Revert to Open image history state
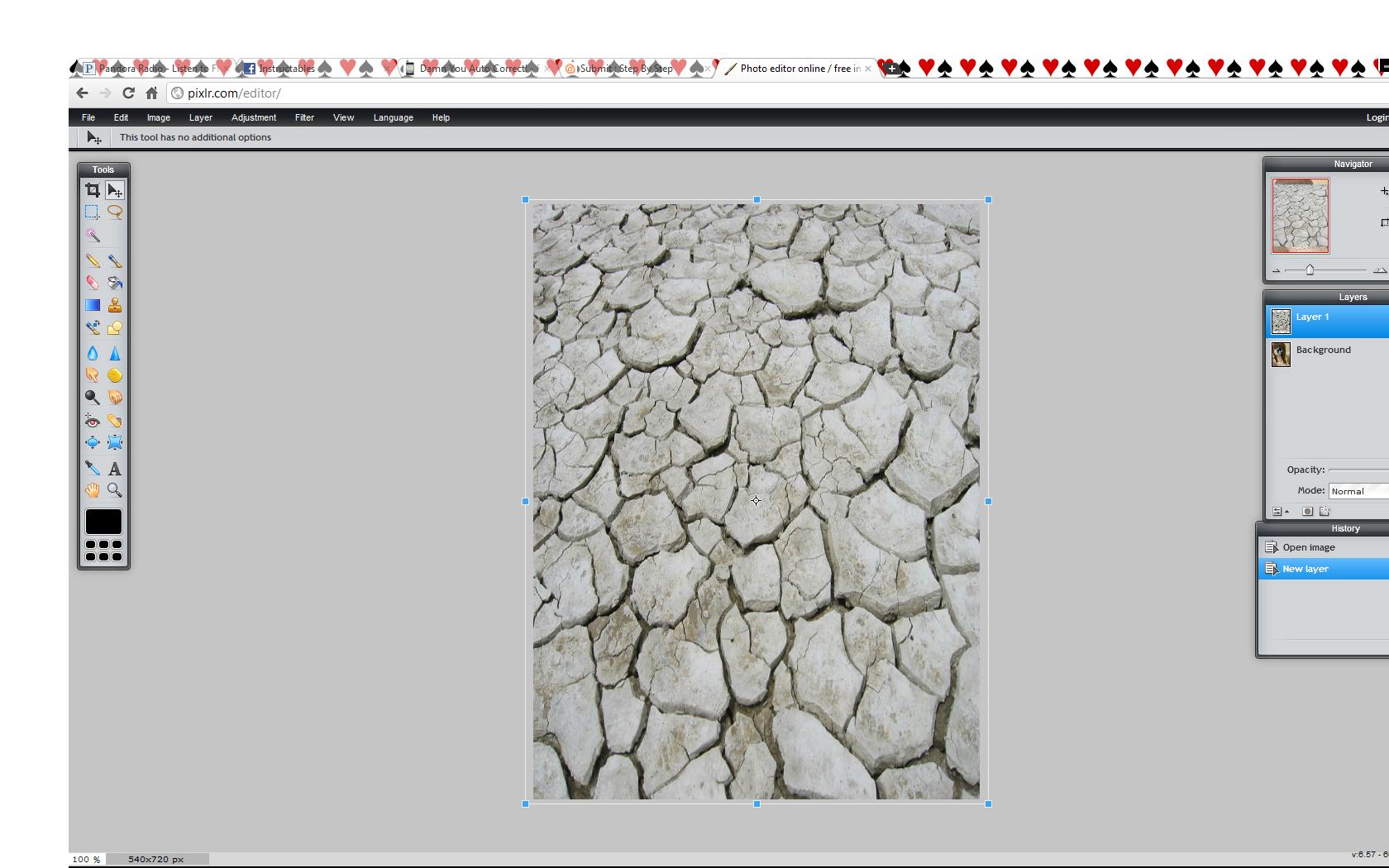Viewport: 1389px width, 868px height. pos(1324,547)
